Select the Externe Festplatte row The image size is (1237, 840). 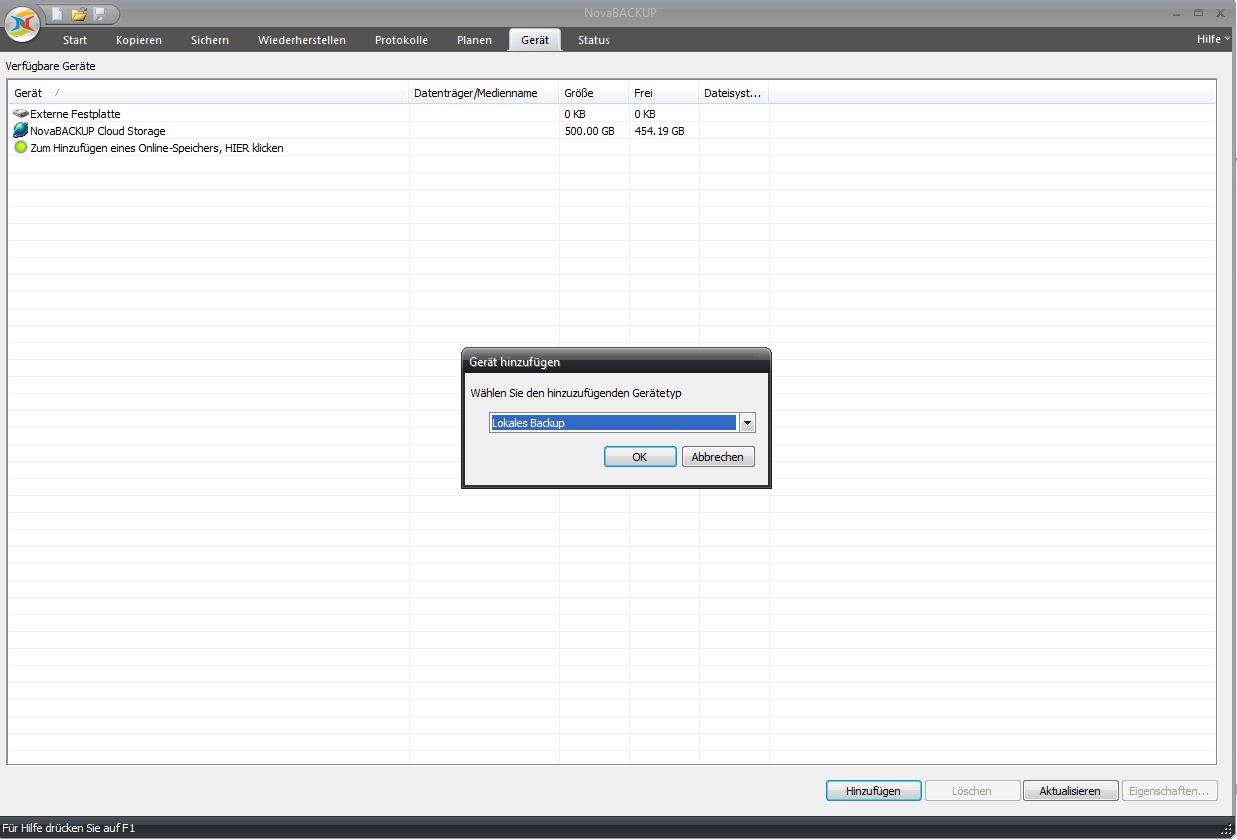tap(611, 114)
